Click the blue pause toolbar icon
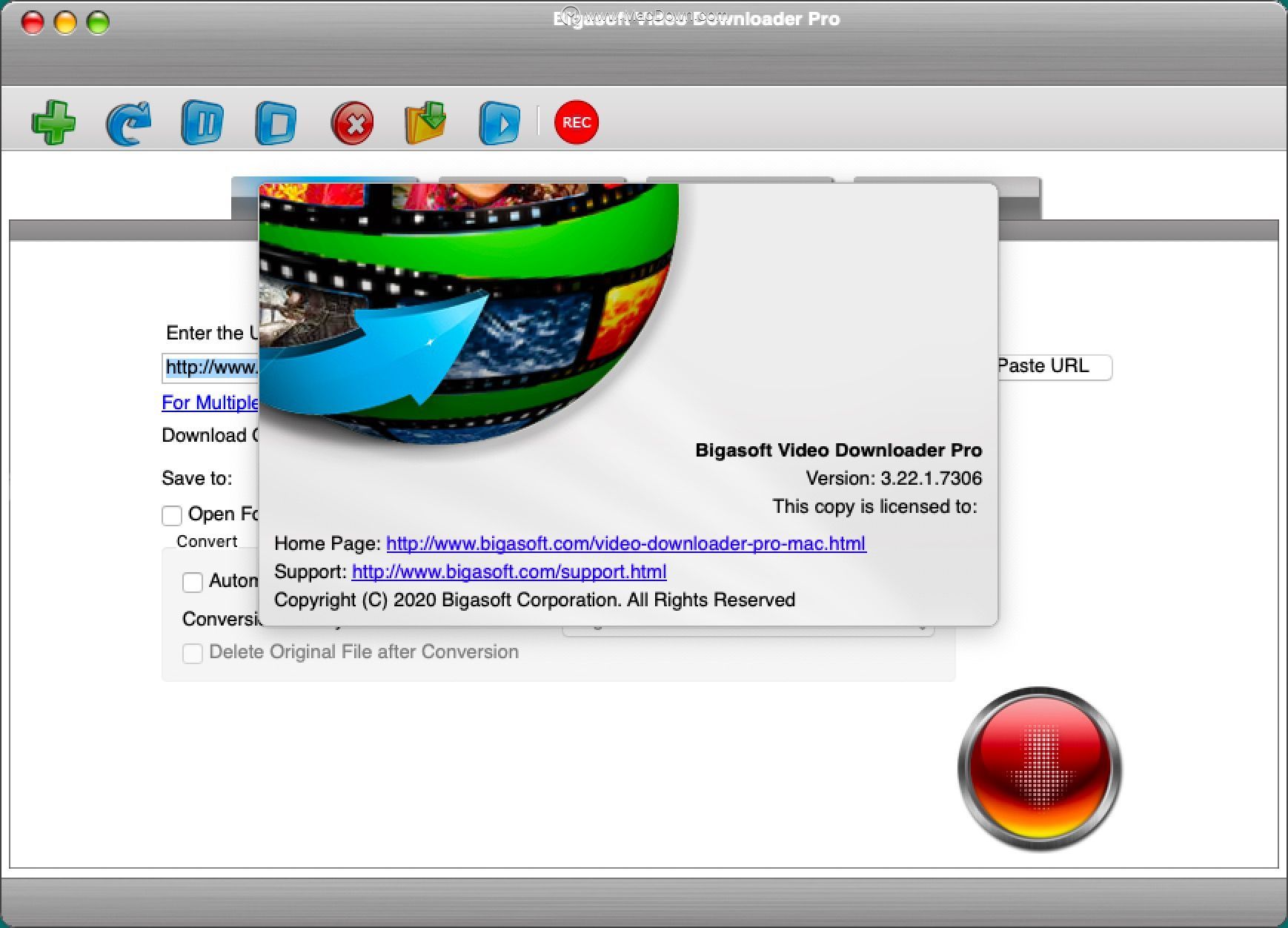The image size is (1288, 928). [x=202, y=122]
